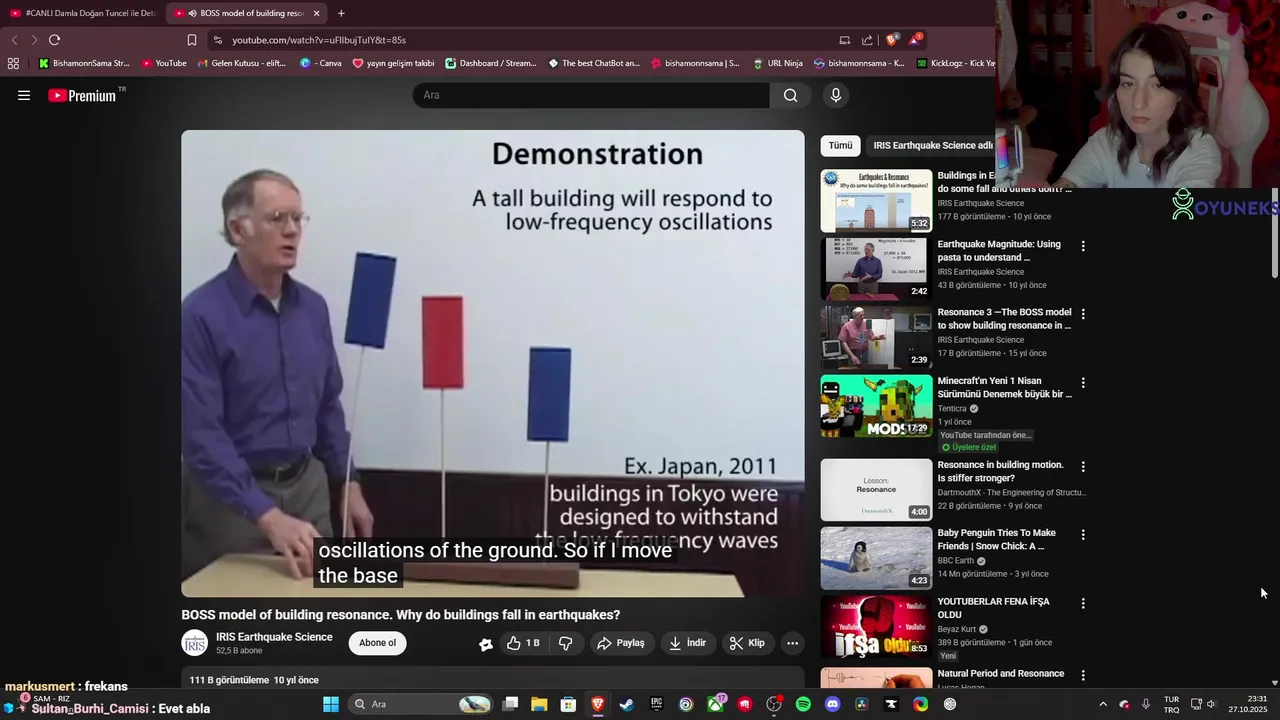Image resolution: width=1280 pixels, height=720 pixels.
Task: Open Spotify from the taskbar
Action: click(803, 704)
